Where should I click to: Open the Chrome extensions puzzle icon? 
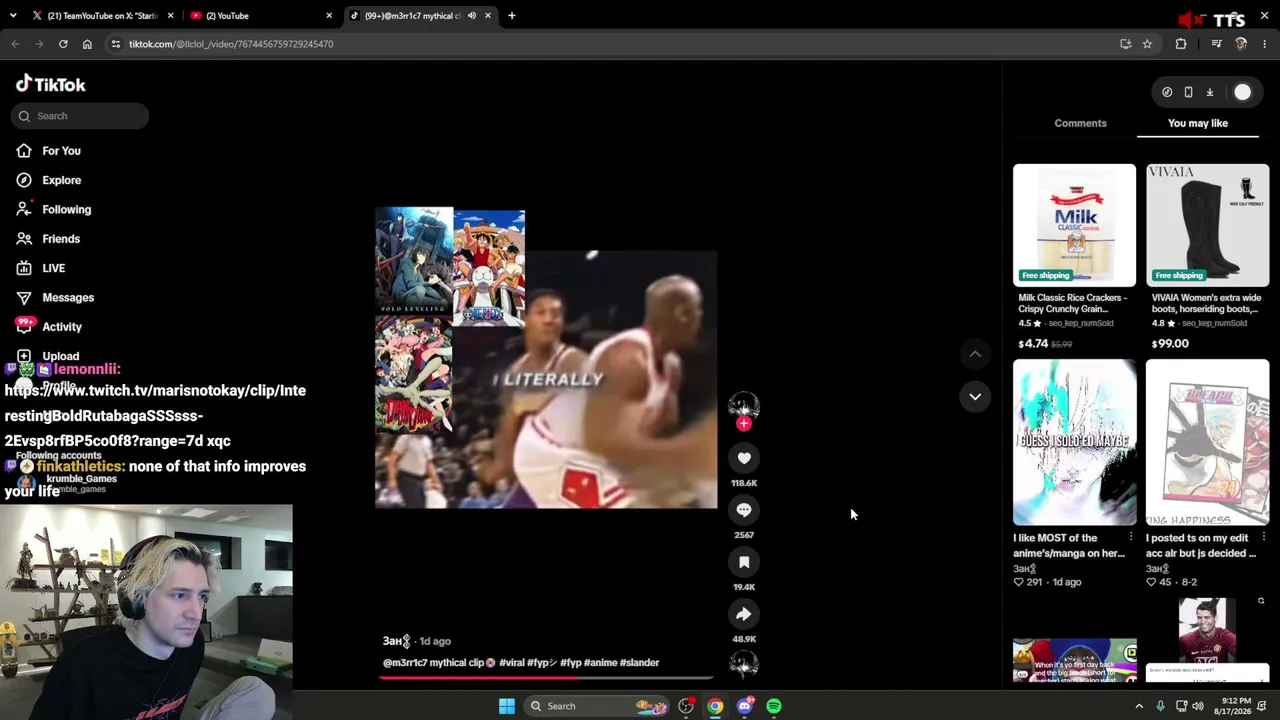click(x=1181, y=44)
